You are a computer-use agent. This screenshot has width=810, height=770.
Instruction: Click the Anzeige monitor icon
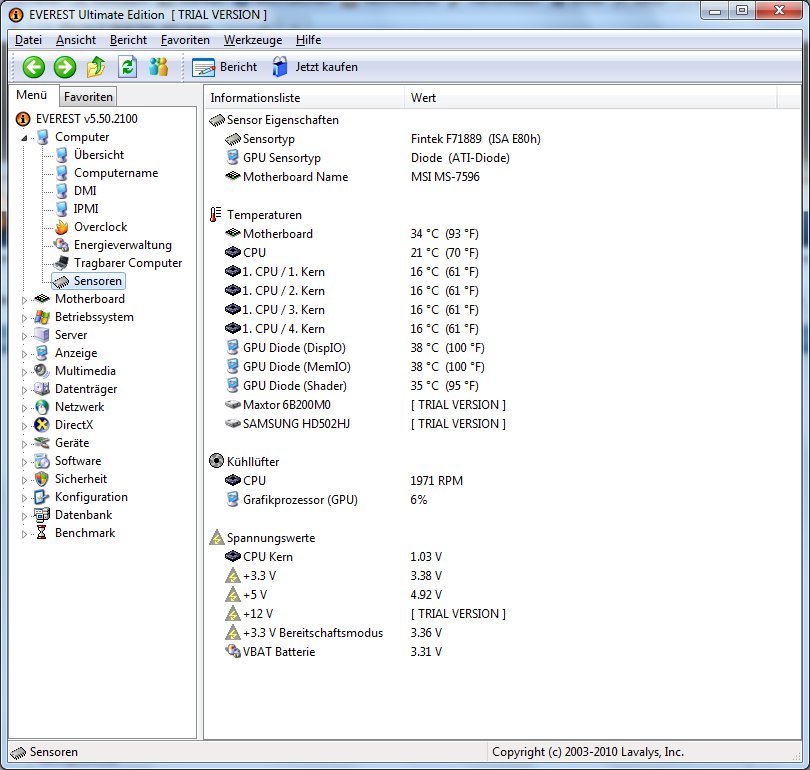click(42, 353)
